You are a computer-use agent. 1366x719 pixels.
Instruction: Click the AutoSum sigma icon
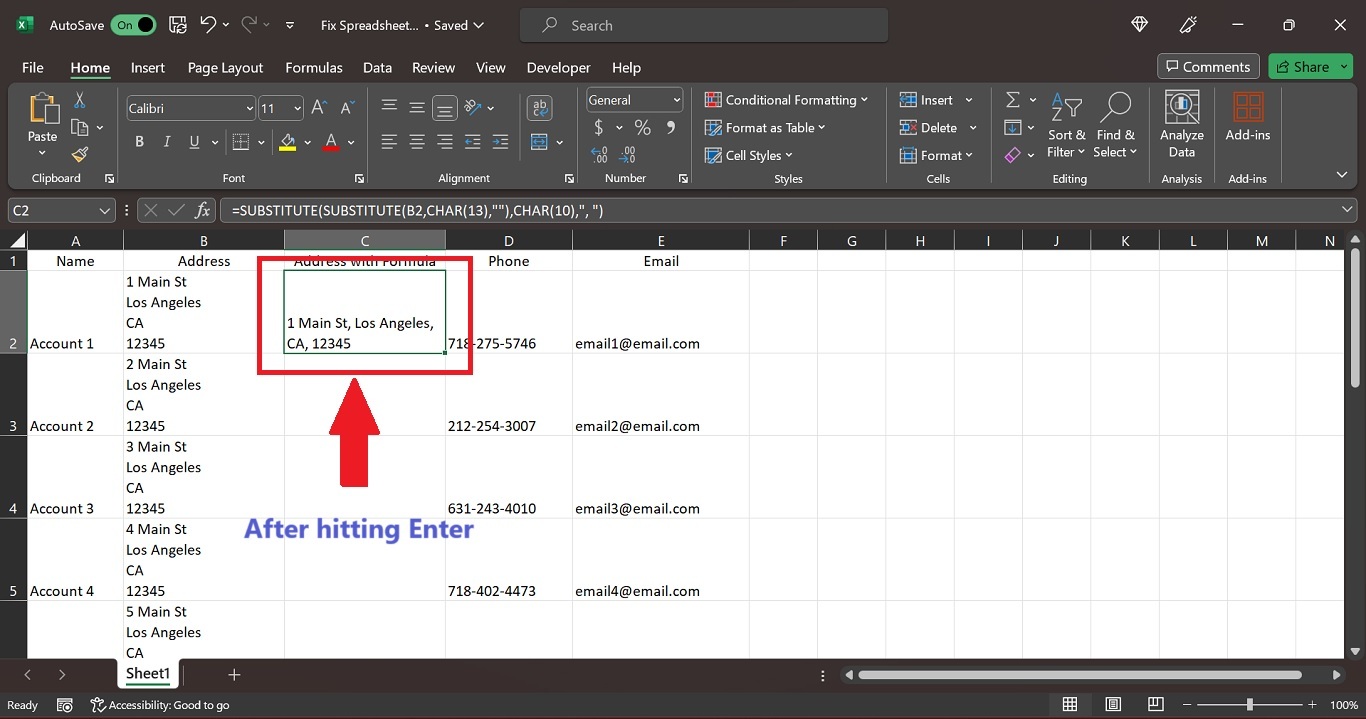1012,100
